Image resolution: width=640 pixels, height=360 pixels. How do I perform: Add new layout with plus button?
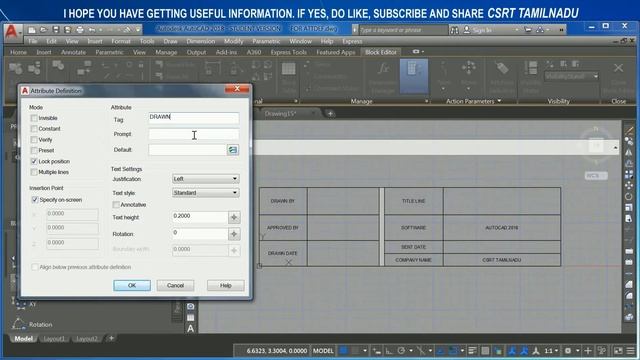click(111, 338)
